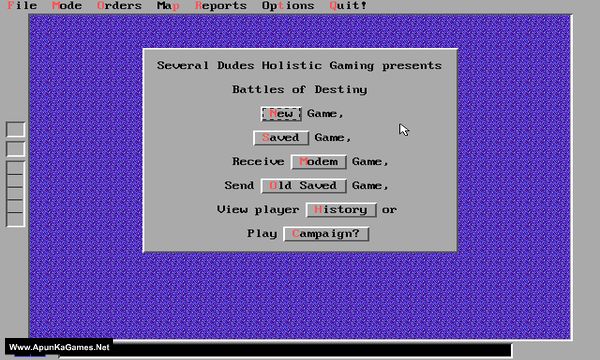Start a New game
Viewport: 600px width, 360px height.
point(281,114)
